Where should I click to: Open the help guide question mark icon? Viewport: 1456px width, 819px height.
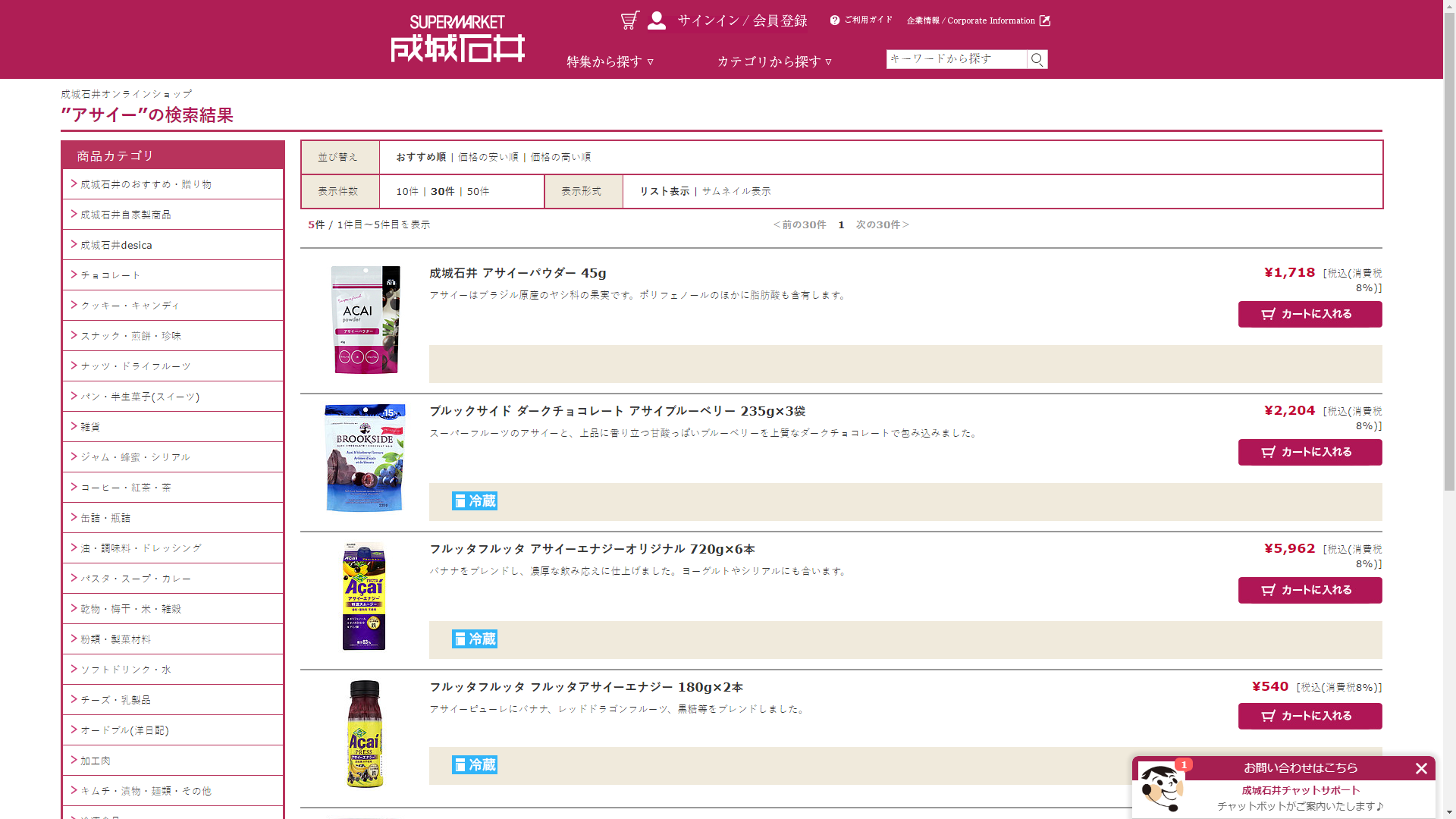click(x=835, y=20)
